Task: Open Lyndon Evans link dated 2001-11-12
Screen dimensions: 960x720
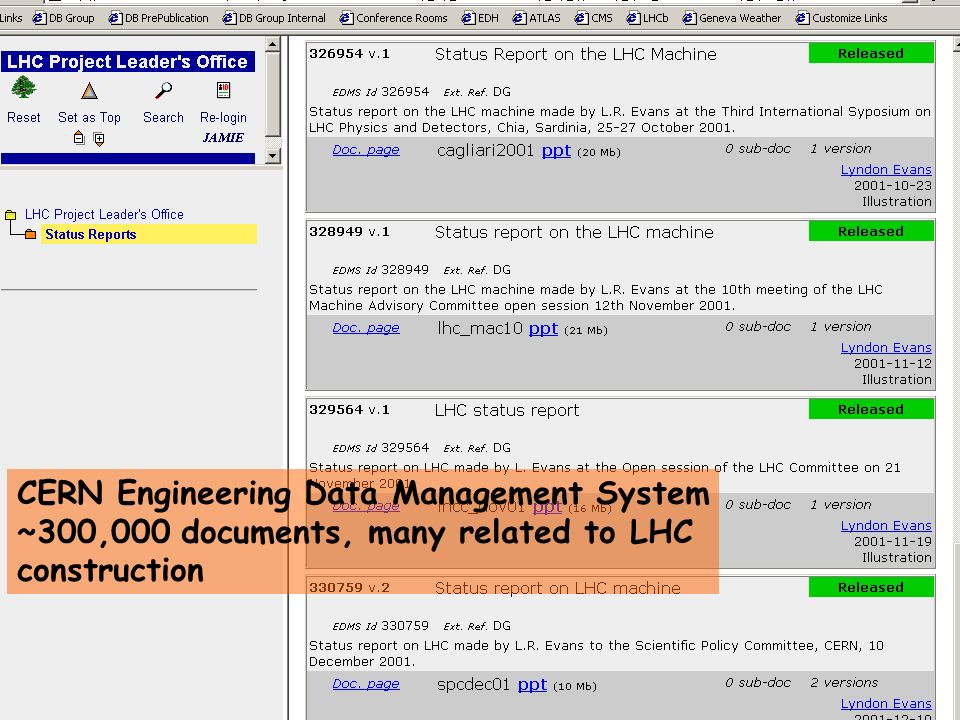Action: (x=886, y=348)
